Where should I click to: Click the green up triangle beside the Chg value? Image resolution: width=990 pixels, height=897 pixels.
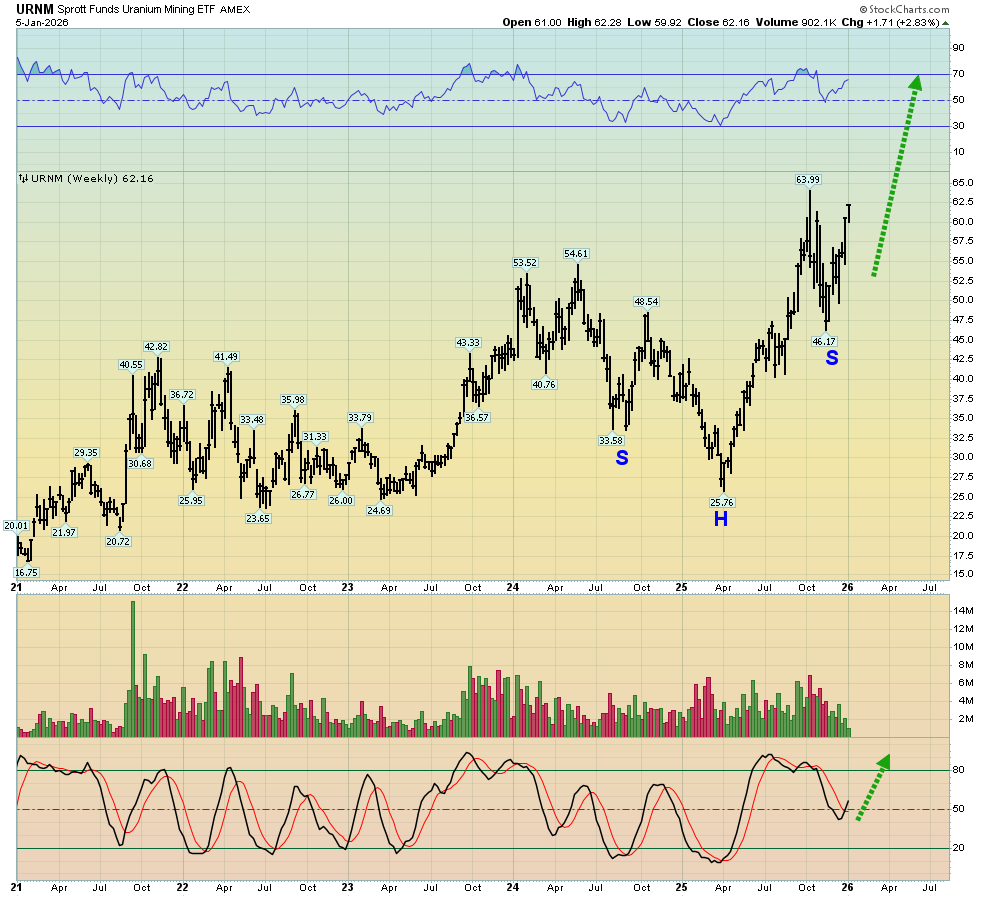(x=945, y=22)
